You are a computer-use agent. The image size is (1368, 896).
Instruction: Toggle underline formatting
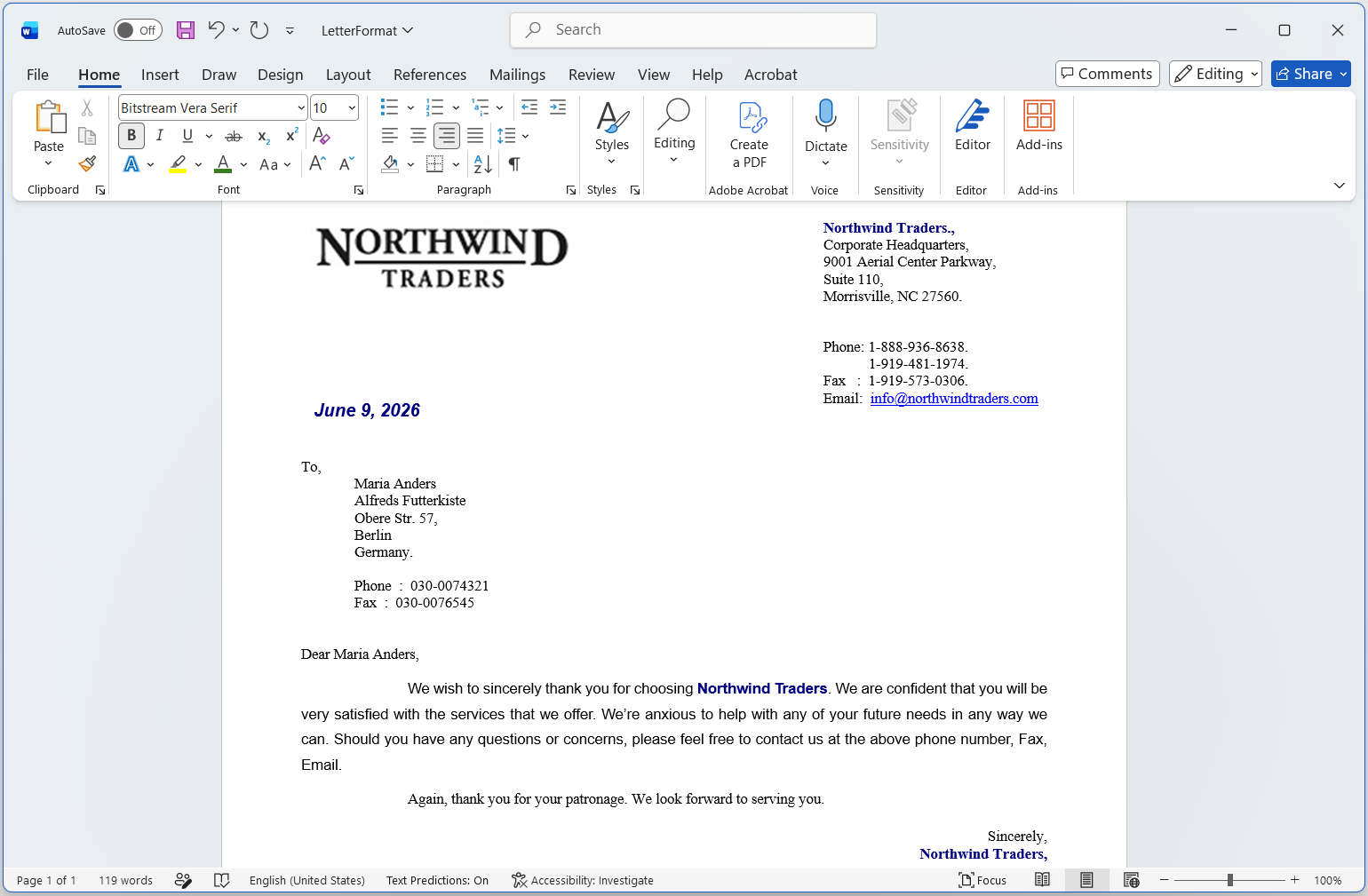click(187, 136)
